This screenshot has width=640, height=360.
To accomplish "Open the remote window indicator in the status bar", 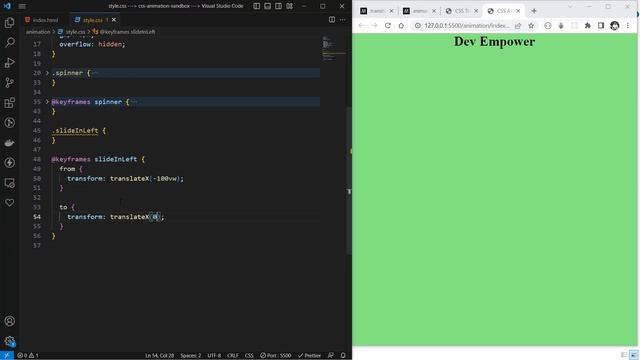I will [x=7, y=356].
